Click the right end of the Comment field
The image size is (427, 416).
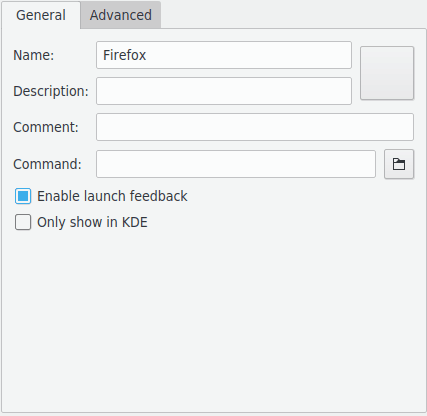[400, 127]
